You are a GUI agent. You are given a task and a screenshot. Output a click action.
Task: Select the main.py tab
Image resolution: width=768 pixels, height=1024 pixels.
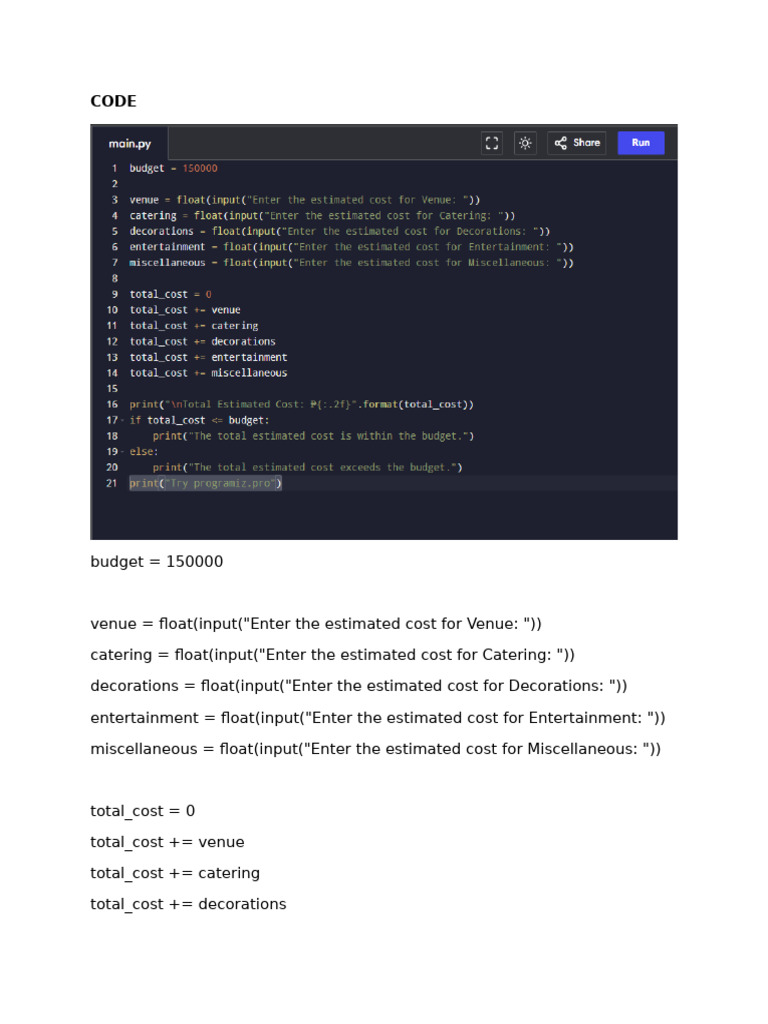(129, 144)
